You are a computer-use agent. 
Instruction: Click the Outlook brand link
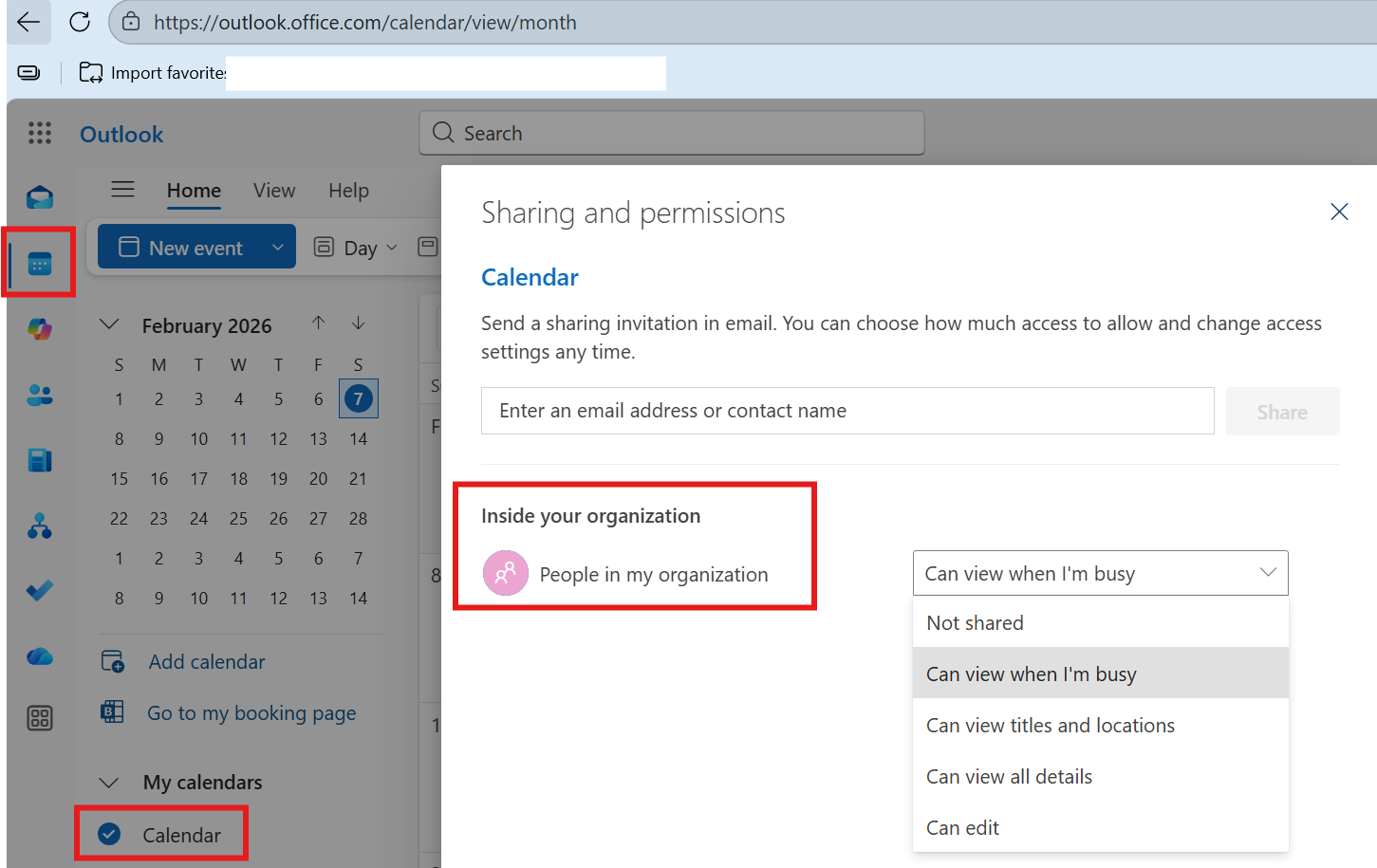[x=121, y=135]
